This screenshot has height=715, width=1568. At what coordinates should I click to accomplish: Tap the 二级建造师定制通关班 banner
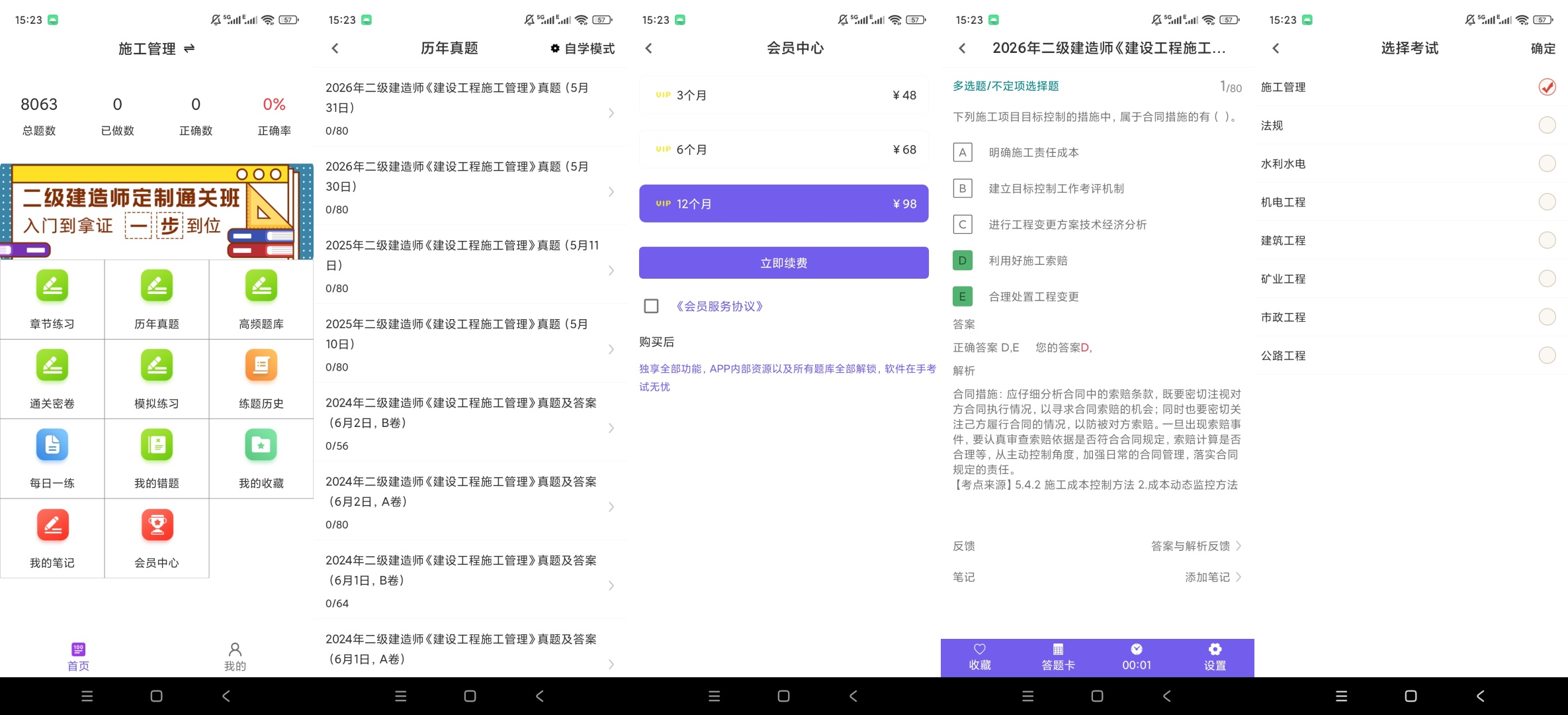(157, 211)
